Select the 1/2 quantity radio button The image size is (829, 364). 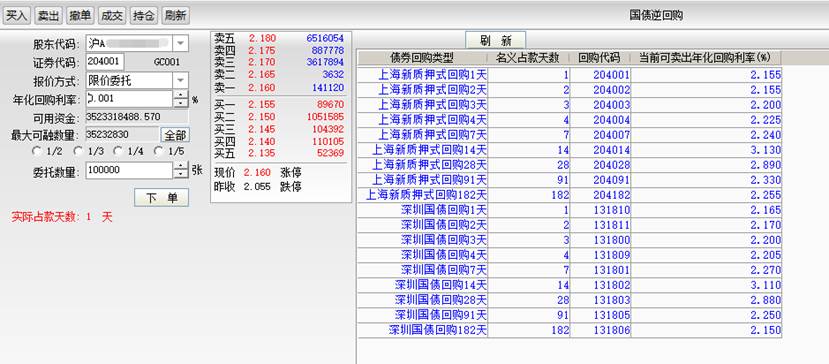(36, 151)
